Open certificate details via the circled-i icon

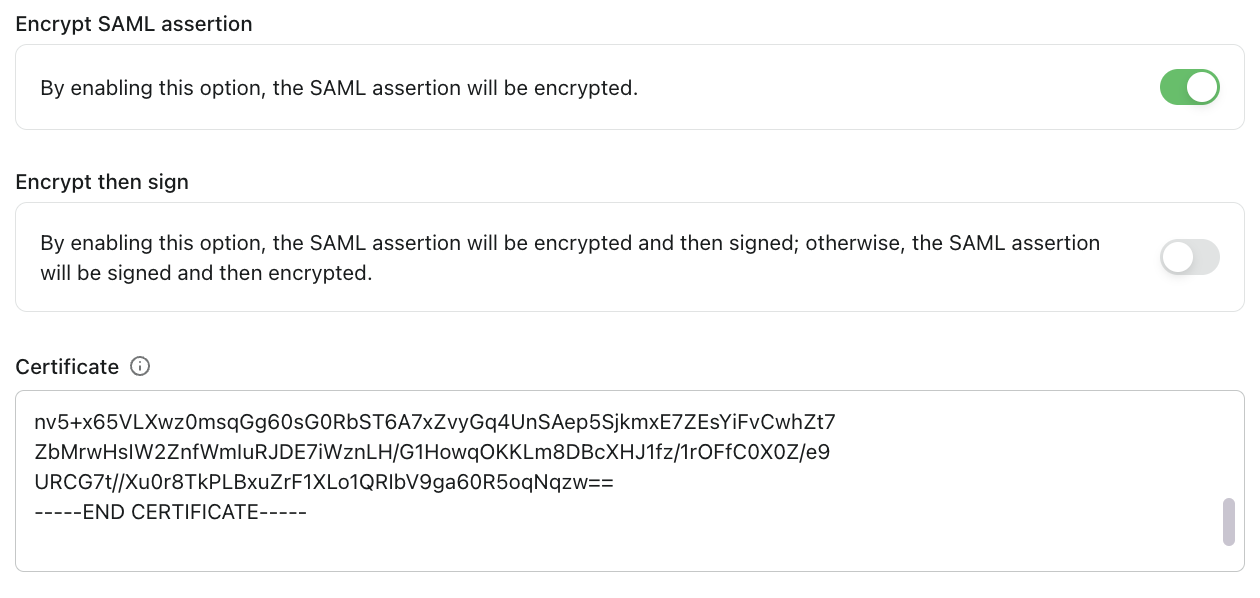coord(139,366)
